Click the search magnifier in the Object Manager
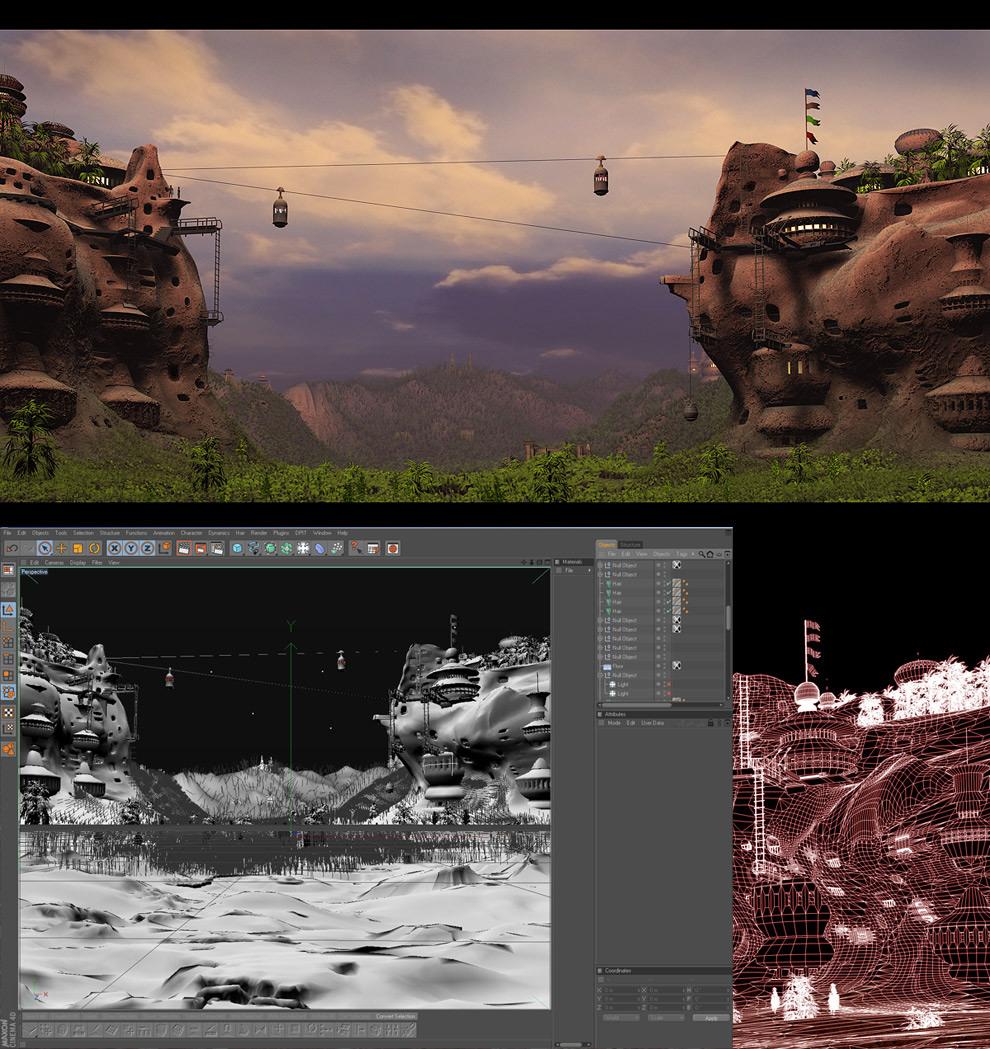The height and width of the screenshot is (1049, 990). point(702,554)
